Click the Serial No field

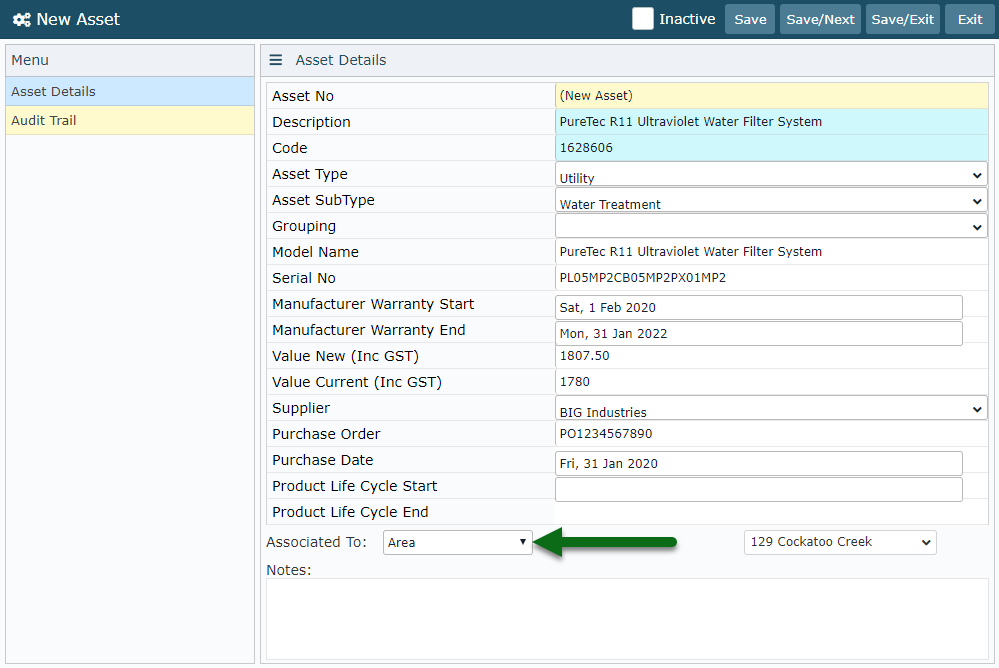click(772, 278)
